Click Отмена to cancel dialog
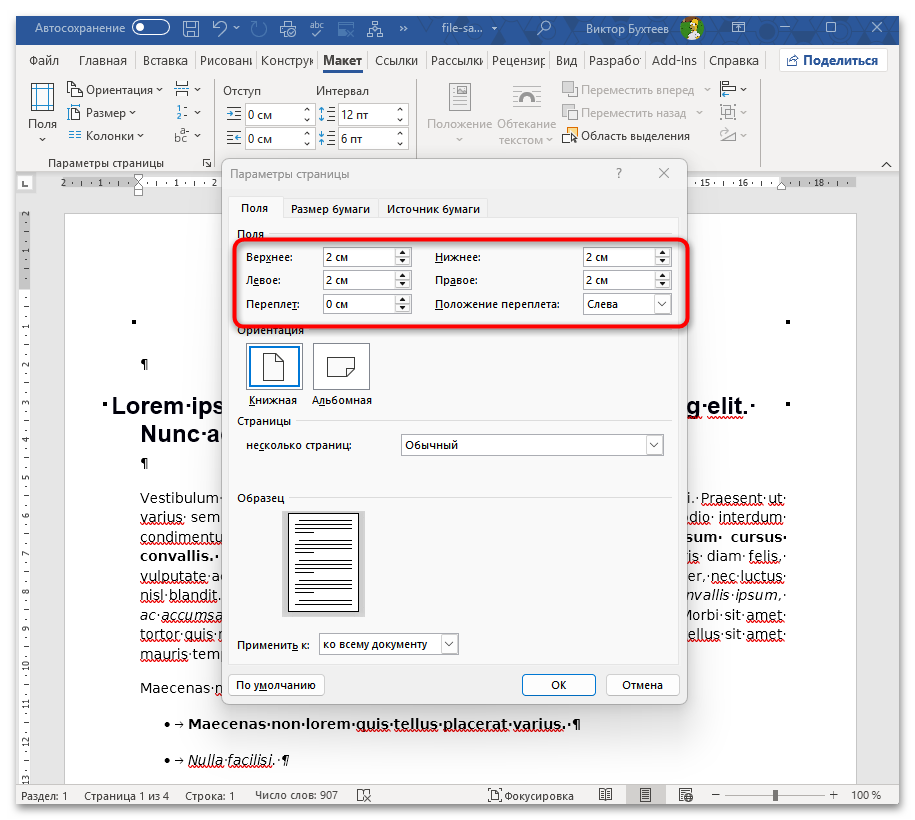Viewport: 915px width, 820px height. tap(642, 685)
